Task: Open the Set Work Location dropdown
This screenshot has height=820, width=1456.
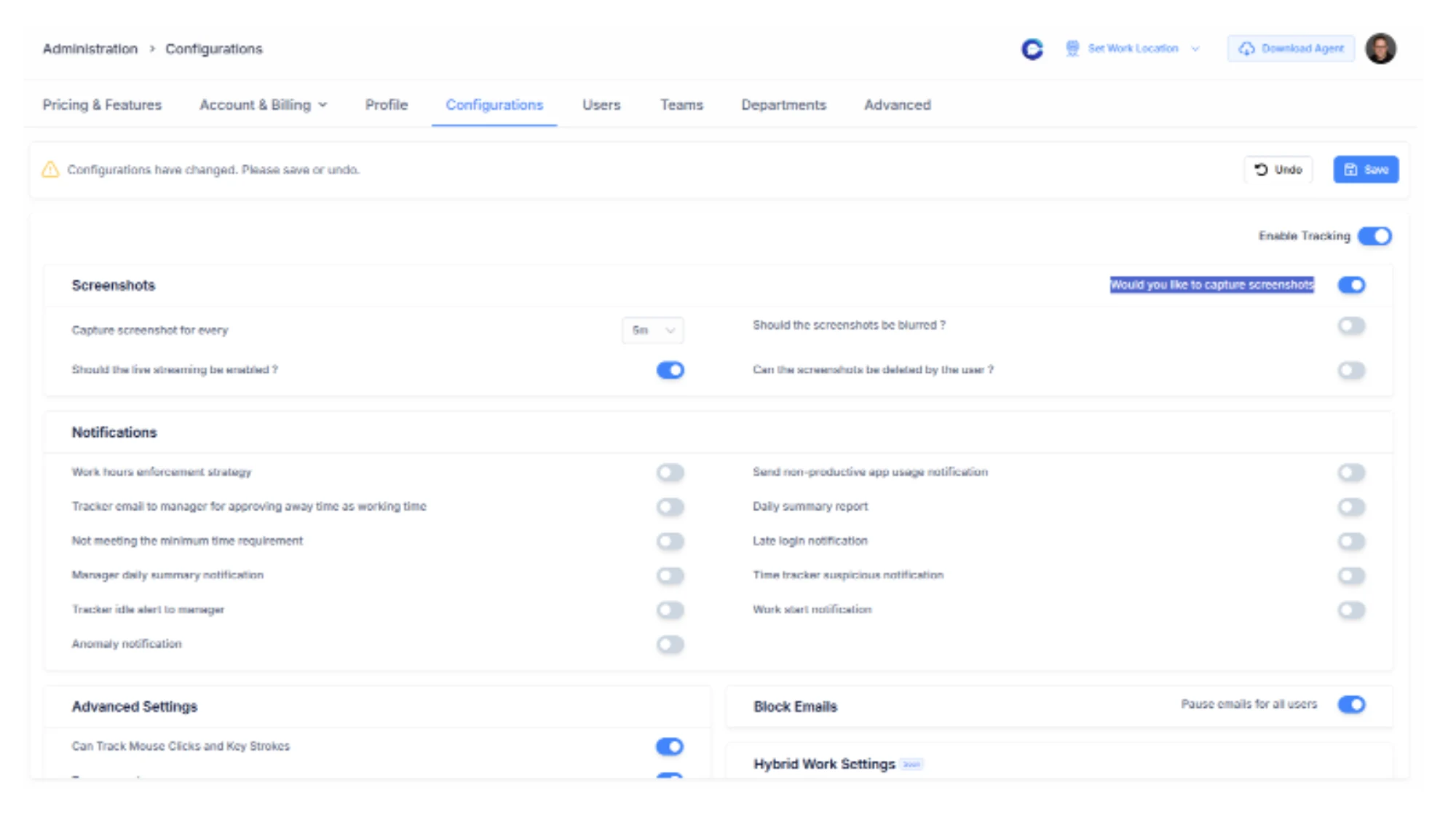Action: 1195,48
